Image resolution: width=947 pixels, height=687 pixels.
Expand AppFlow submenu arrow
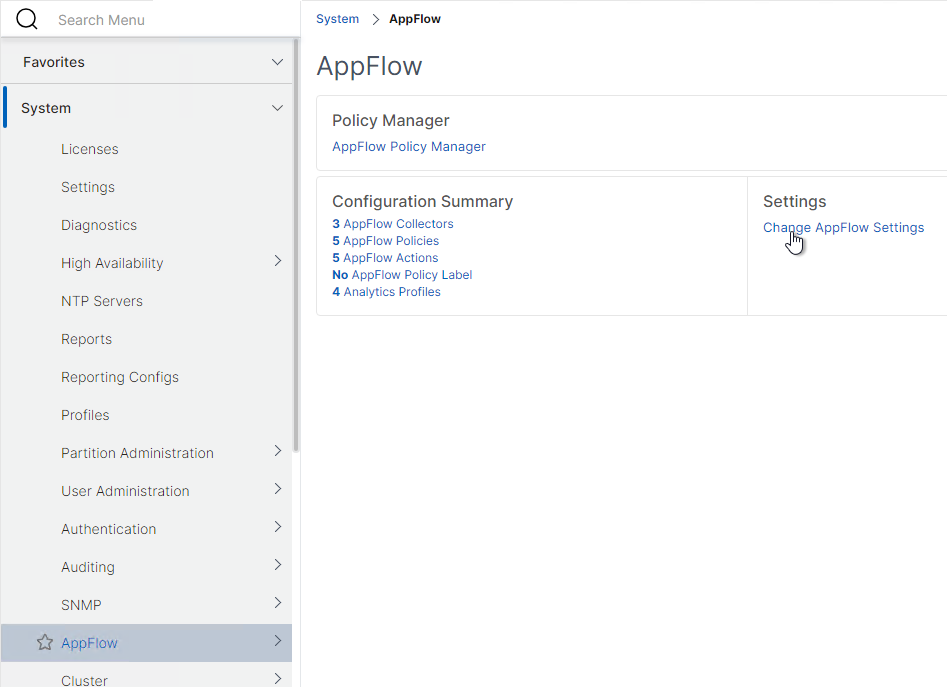tap(278, 641)
